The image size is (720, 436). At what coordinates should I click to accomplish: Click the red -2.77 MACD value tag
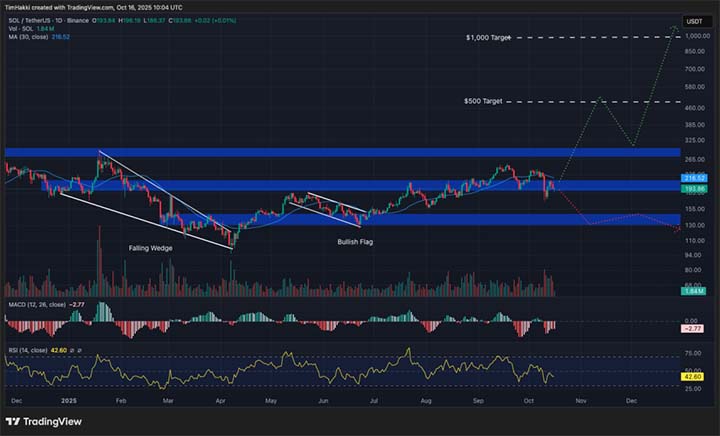point(692,328)
